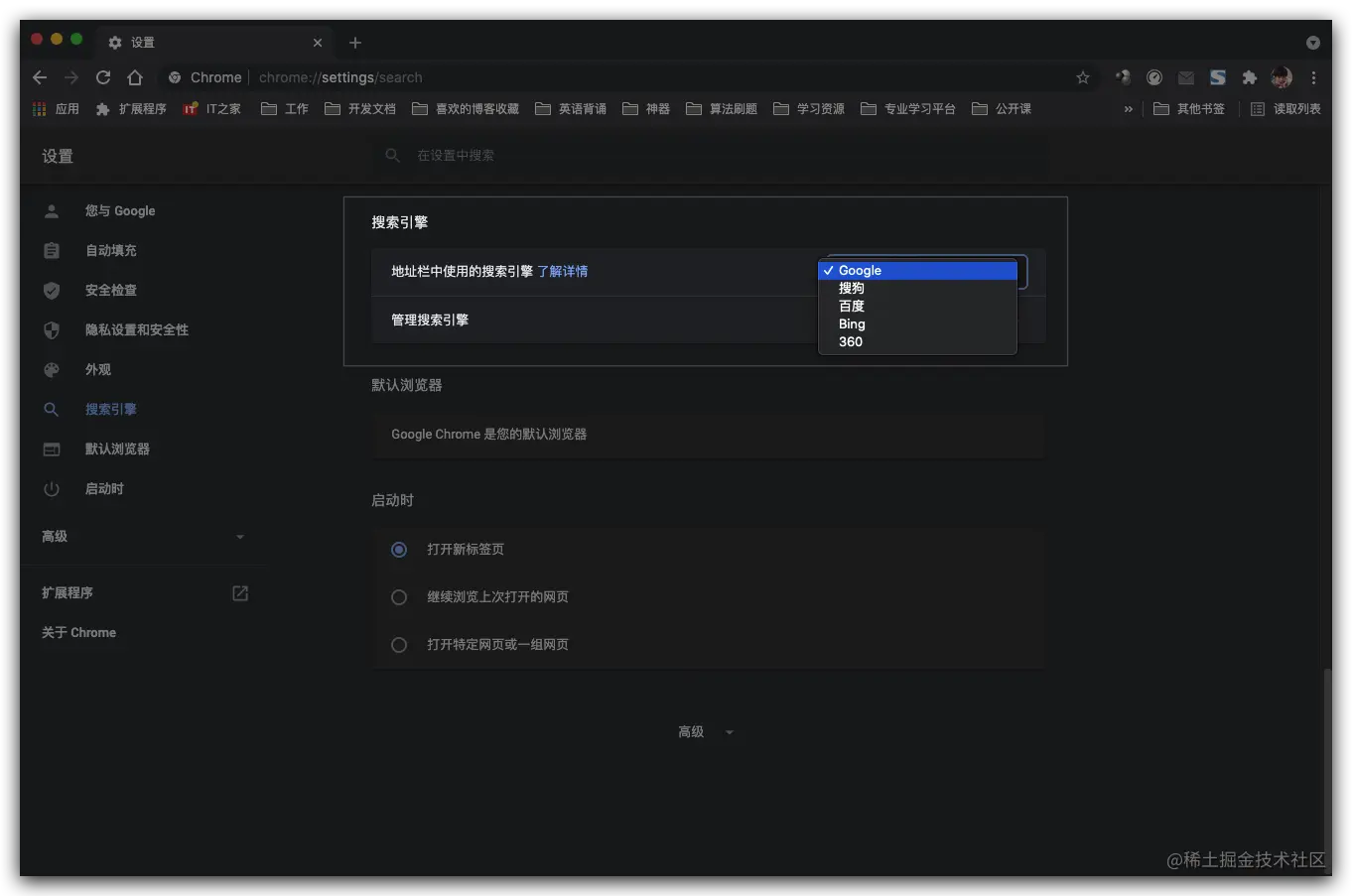Click the Google Chrome 是您的默认浏览器 text
The height and width of the screenshot is (896, 1352).
489,435
